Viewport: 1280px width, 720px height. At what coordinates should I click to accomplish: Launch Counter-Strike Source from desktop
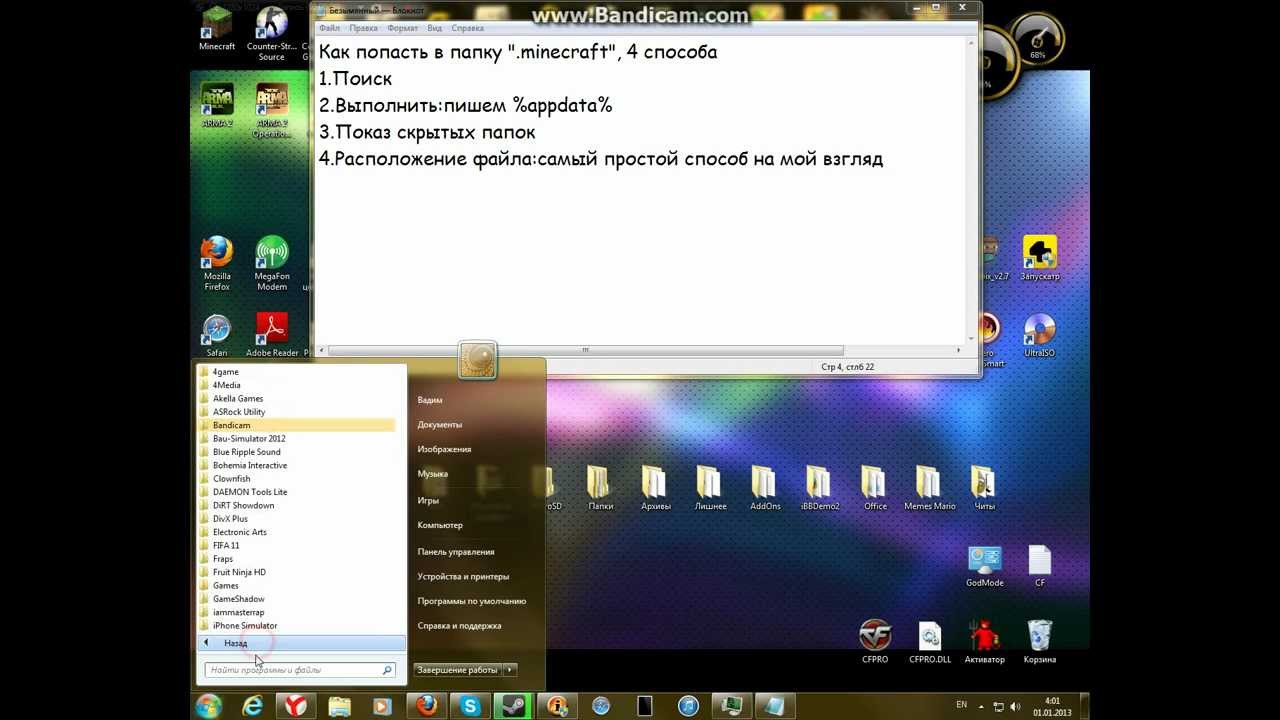271,33
